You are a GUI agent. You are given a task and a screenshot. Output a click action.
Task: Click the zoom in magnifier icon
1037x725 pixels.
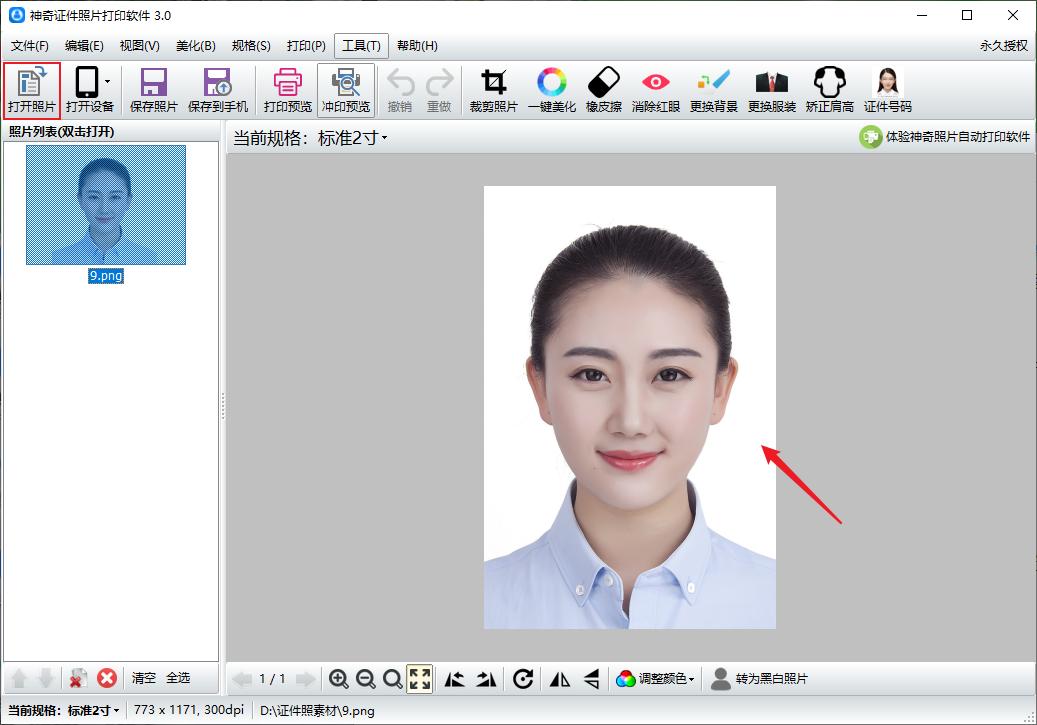click(339, 679)
